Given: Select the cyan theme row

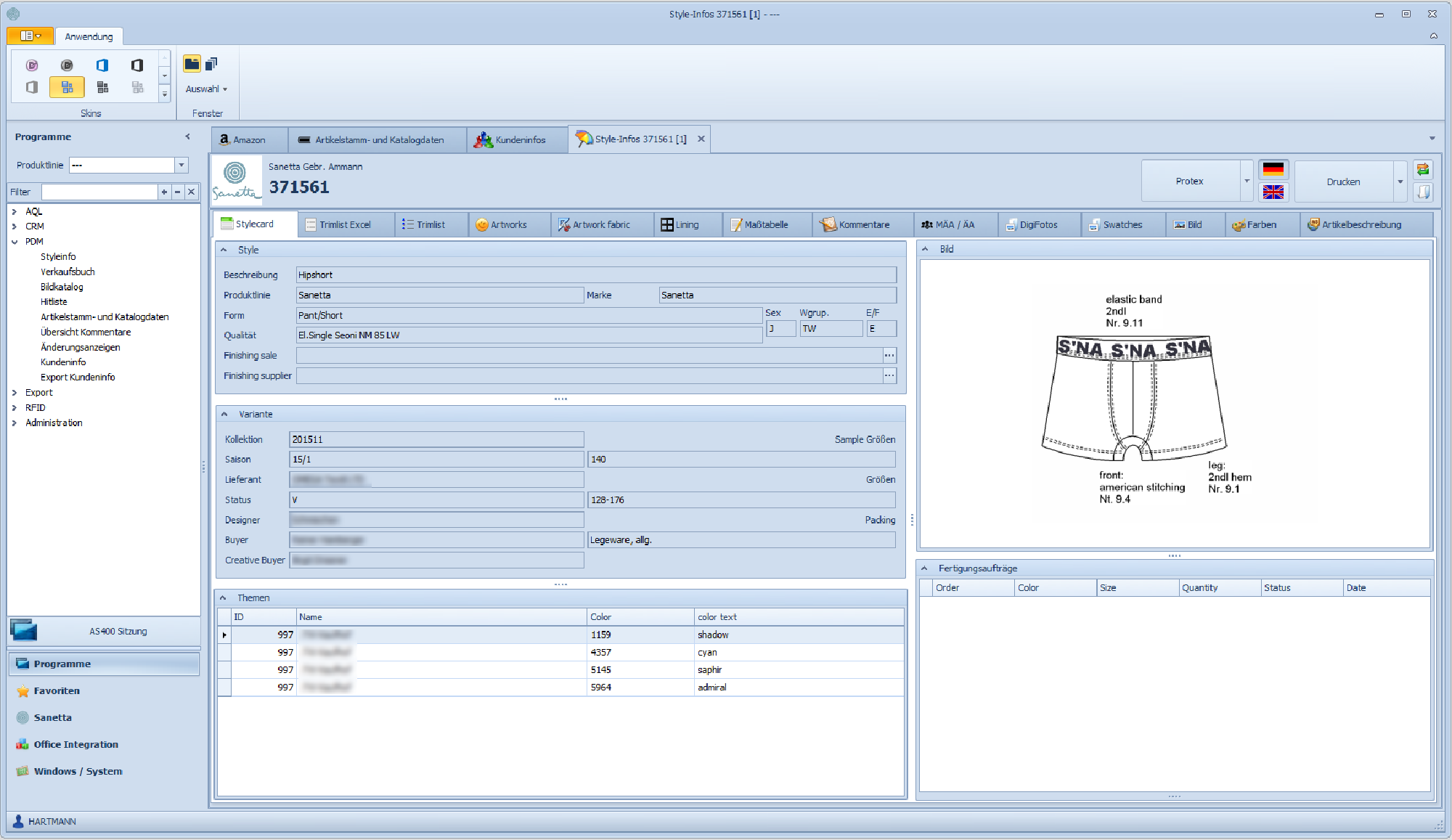Looking at the screenshot, I should point(560,652).
